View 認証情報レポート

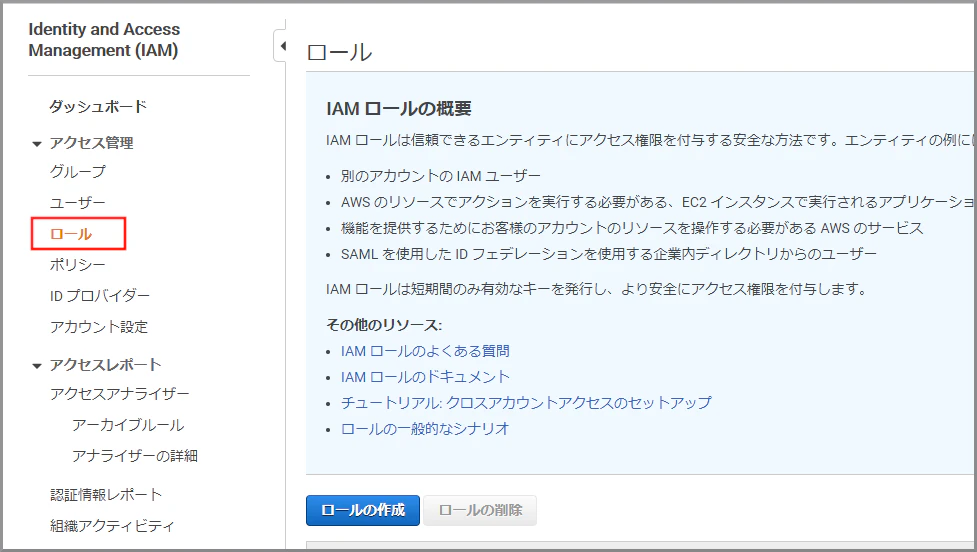point(106,495)
